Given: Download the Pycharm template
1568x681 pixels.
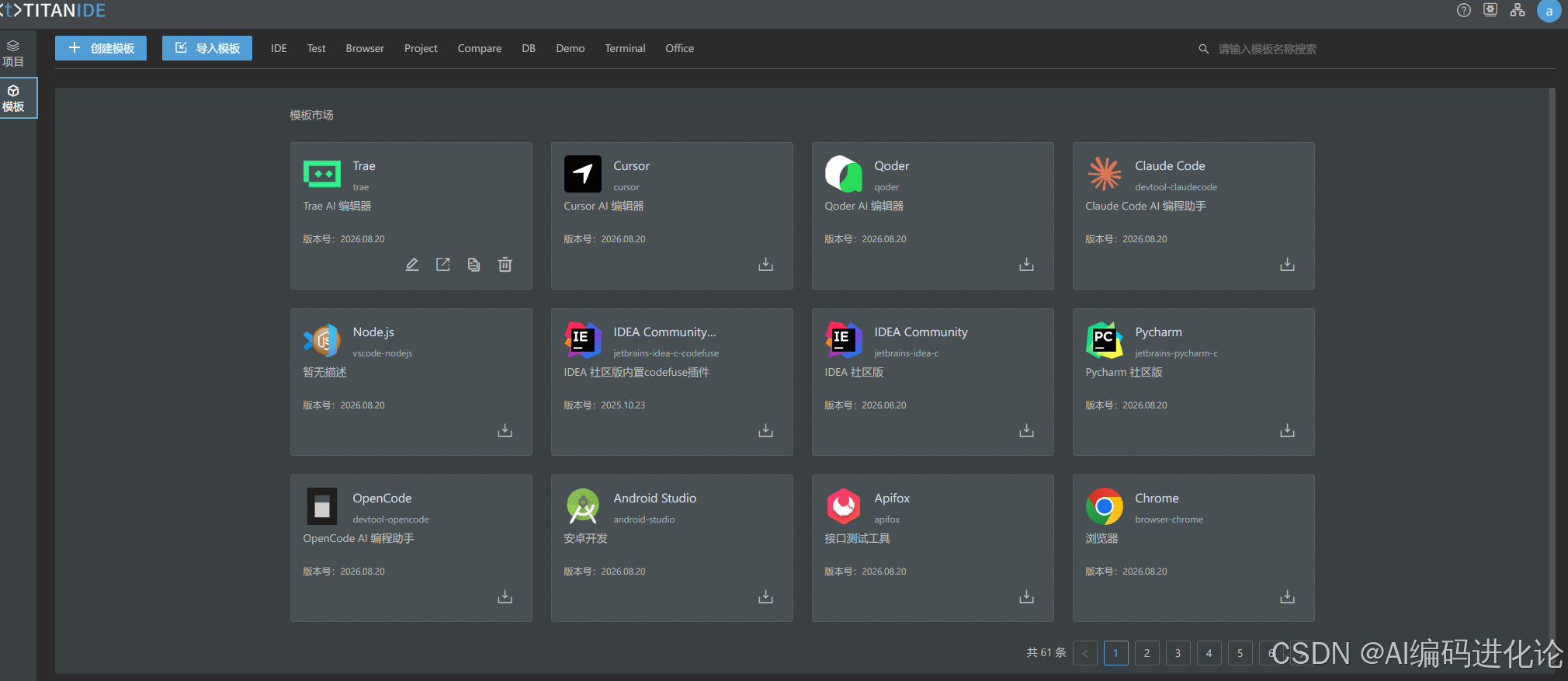Looking at the screenshot, I should [x=1288, y=430].
